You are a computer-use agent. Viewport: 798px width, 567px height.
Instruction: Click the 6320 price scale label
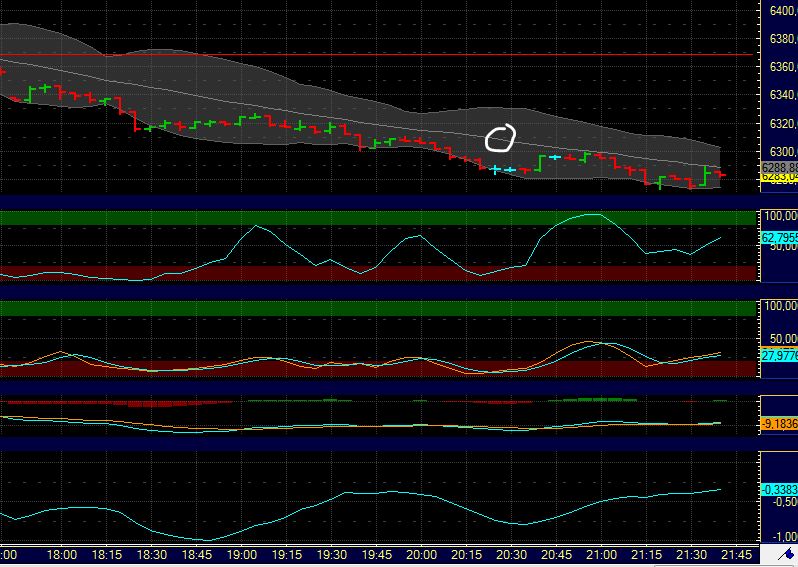pos(783,124)
